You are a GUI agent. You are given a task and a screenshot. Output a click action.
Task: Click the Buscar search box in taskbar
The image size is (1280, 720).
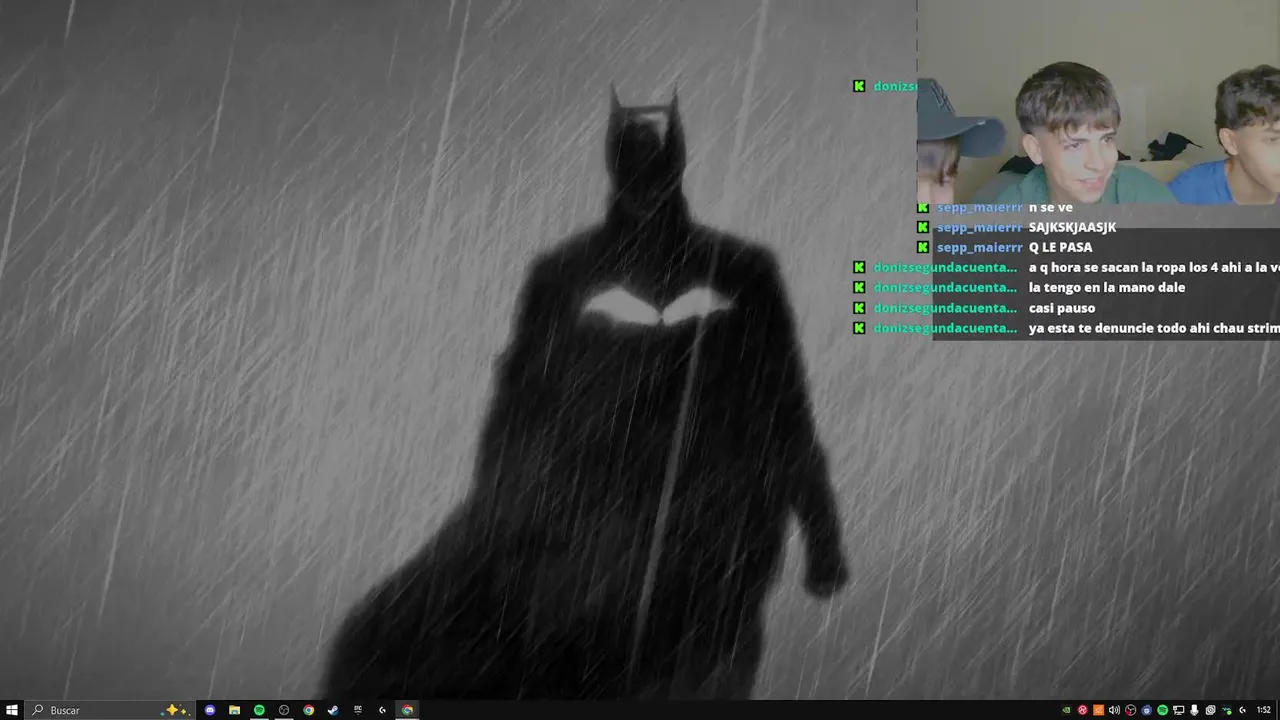point(110,710)
